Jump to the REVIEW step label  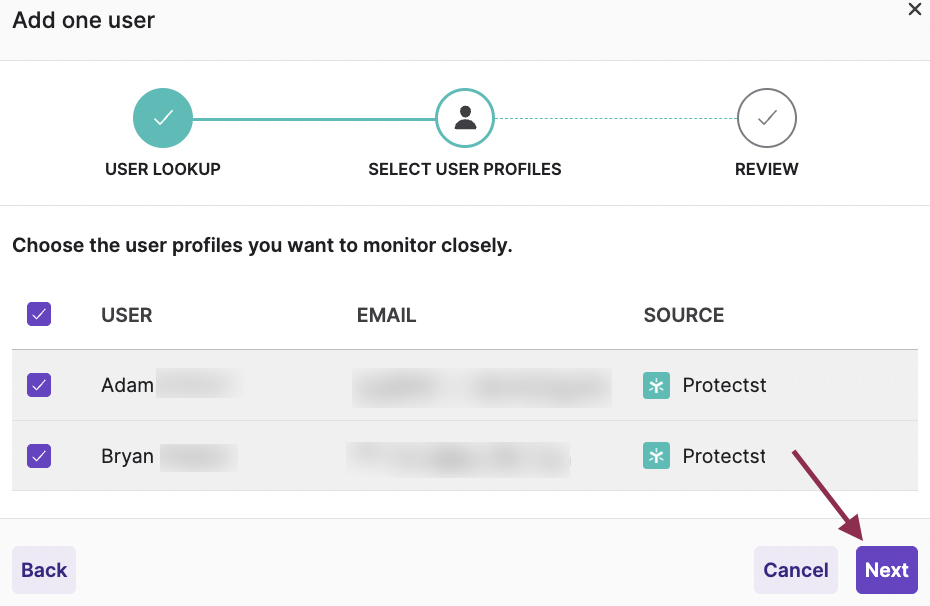tap(767, 169)
